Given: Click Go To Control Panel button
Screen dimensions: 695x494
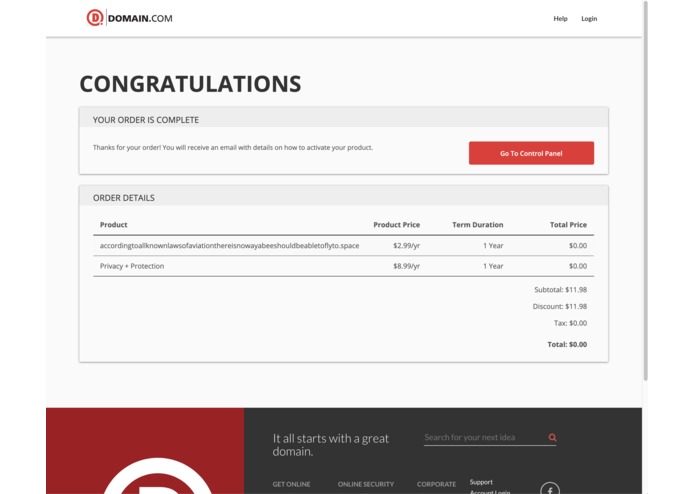Looking at the screenshot, I should coord(531,153).
